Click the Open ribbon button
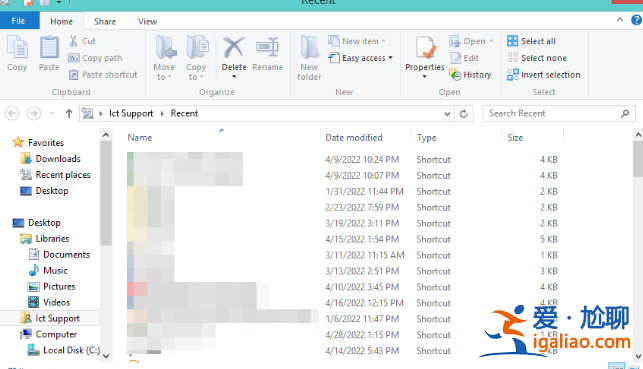This screenshot has height=369, width=643. [471, 41]
